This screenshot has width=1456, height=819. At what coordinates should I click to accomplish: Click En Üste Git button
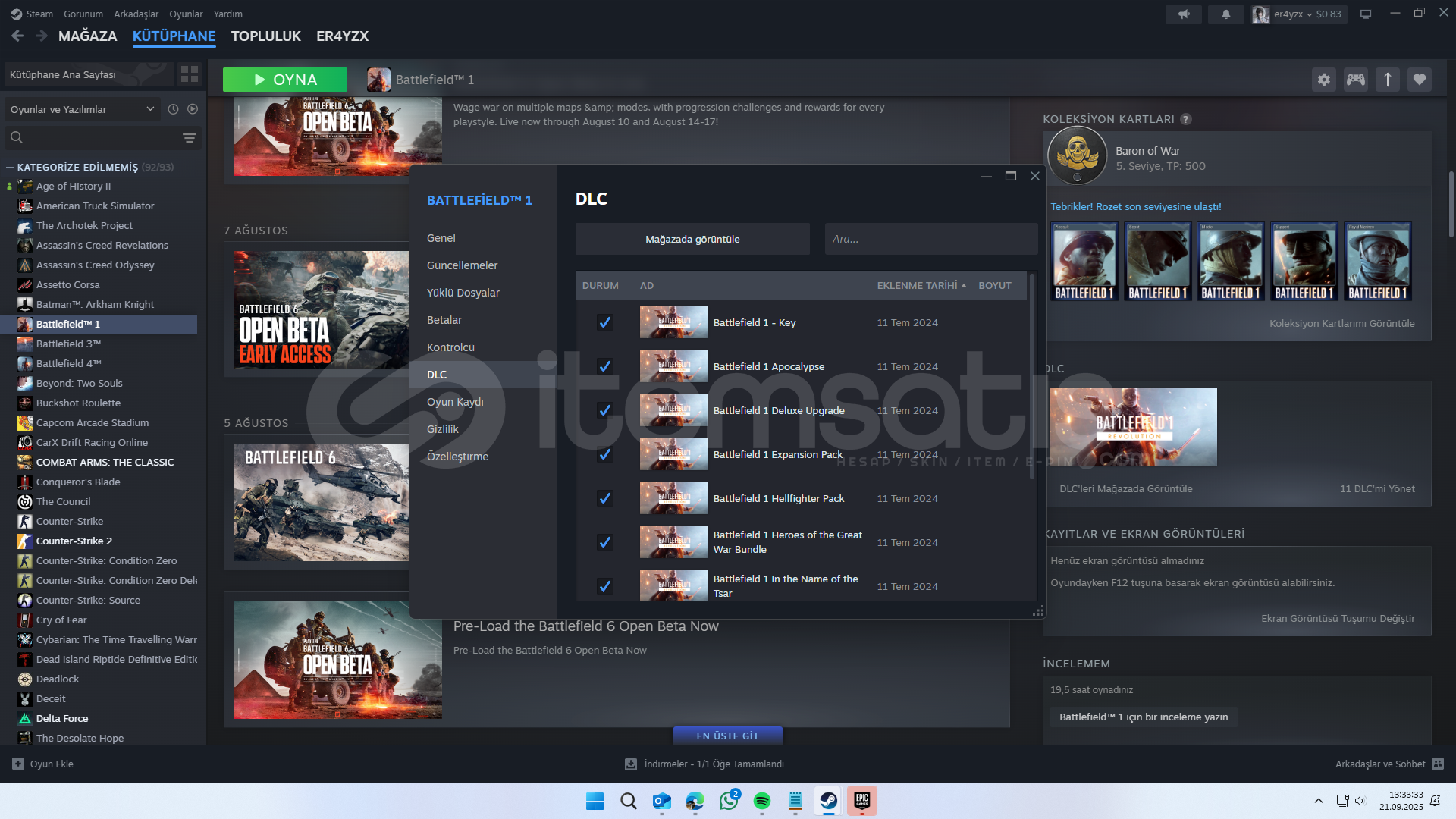point(728,736)
